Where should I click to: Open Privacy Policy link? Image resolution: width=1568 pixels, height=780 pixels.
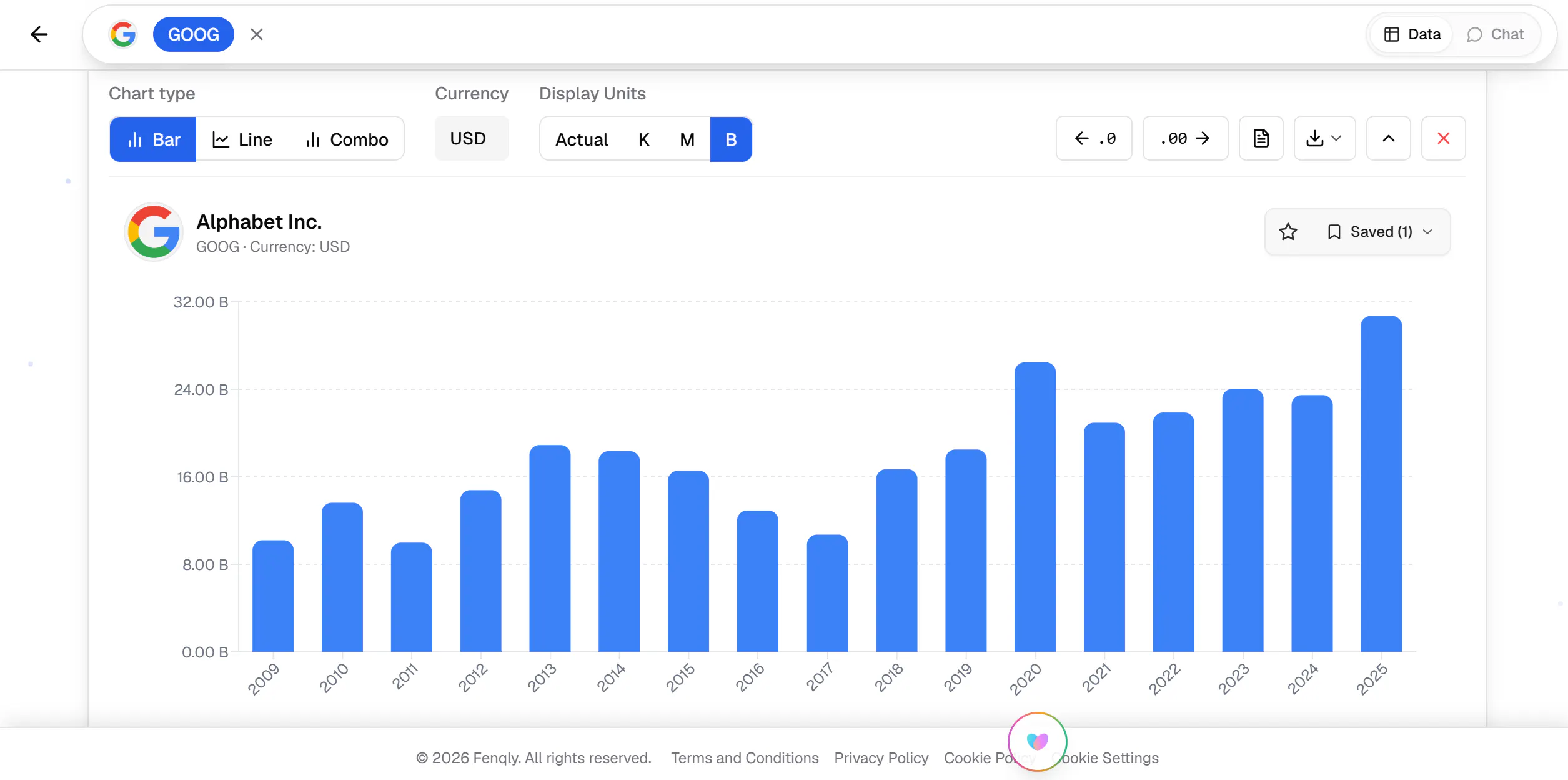point(881,758)
